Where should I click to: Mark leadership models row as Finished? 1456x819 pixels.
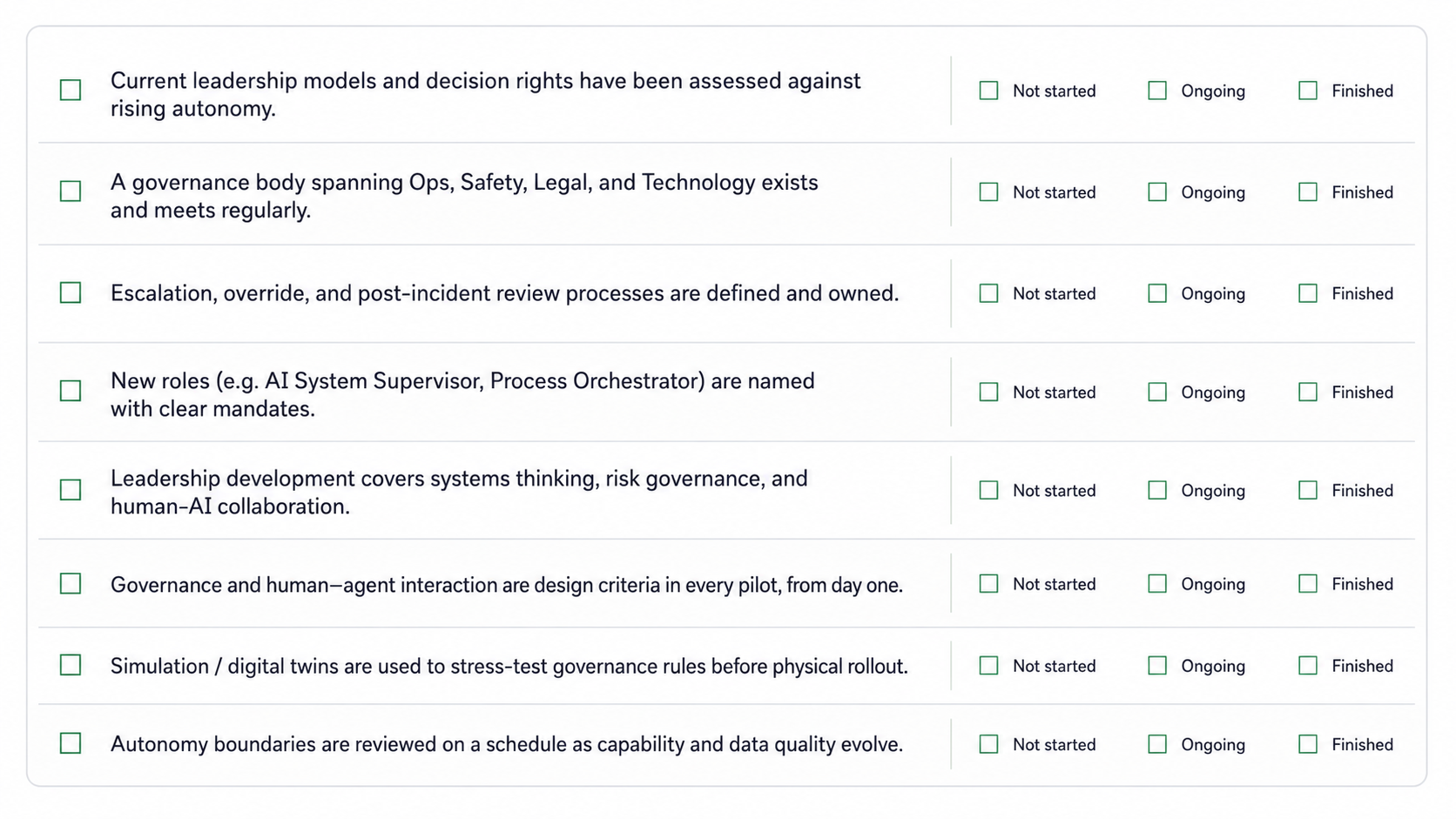point(1308,90)
